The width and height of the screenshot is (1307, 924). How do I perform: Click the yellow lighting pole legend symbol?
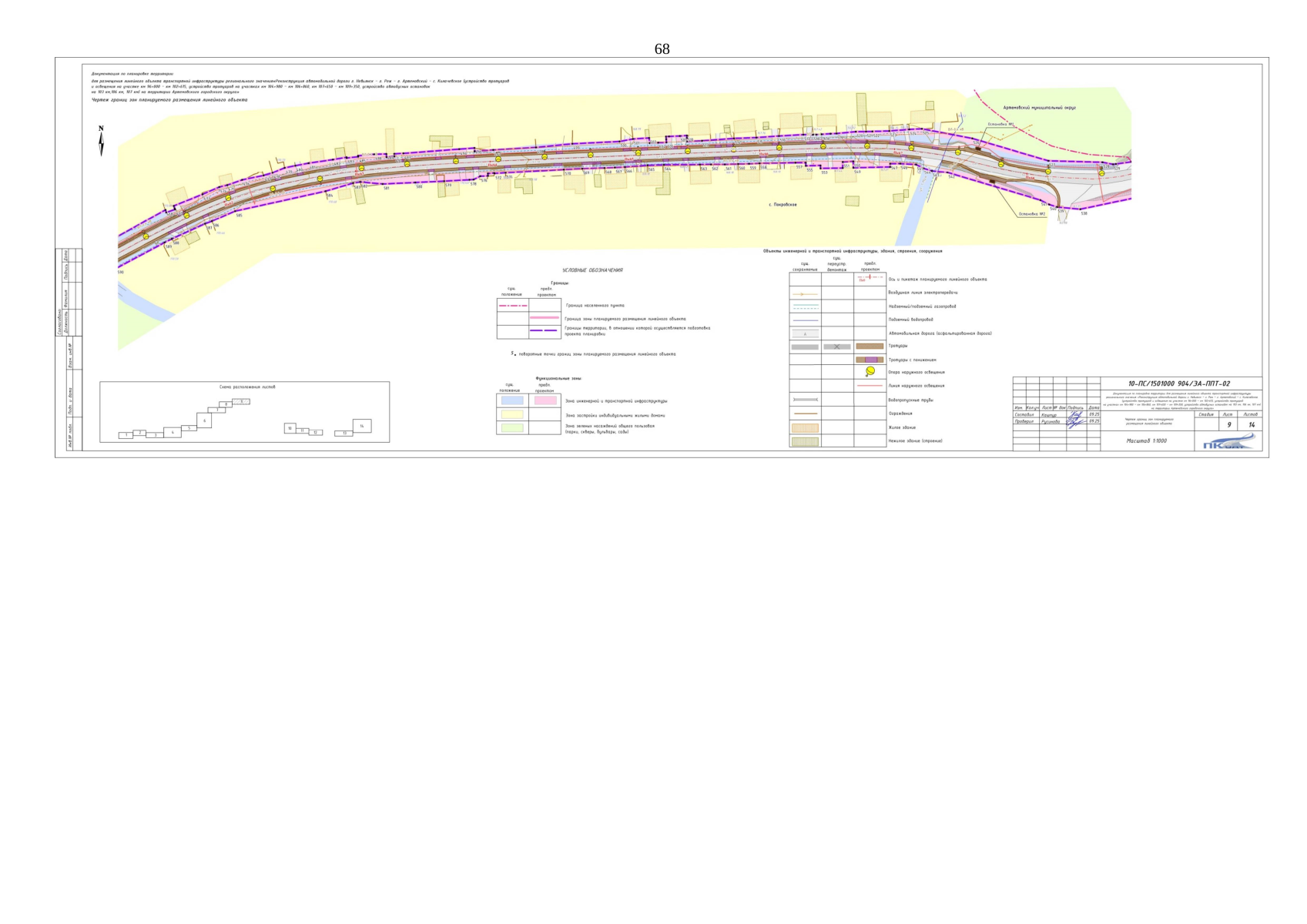(870, 371)
